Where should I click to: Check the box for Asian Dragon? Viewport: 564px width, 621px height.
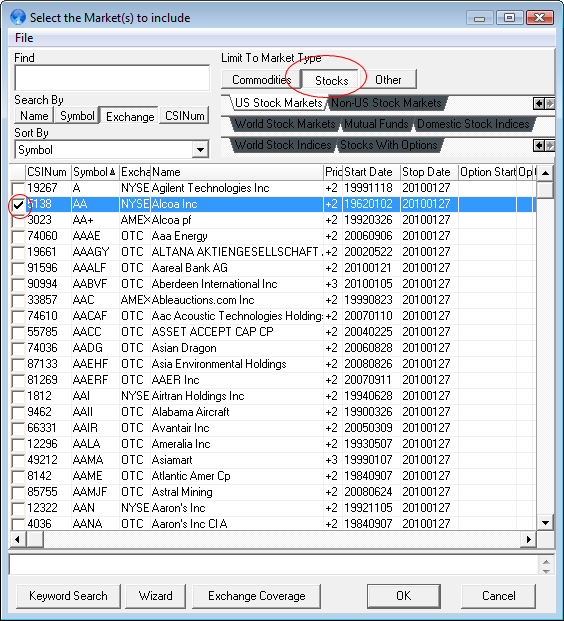click(x=18, y=349)
